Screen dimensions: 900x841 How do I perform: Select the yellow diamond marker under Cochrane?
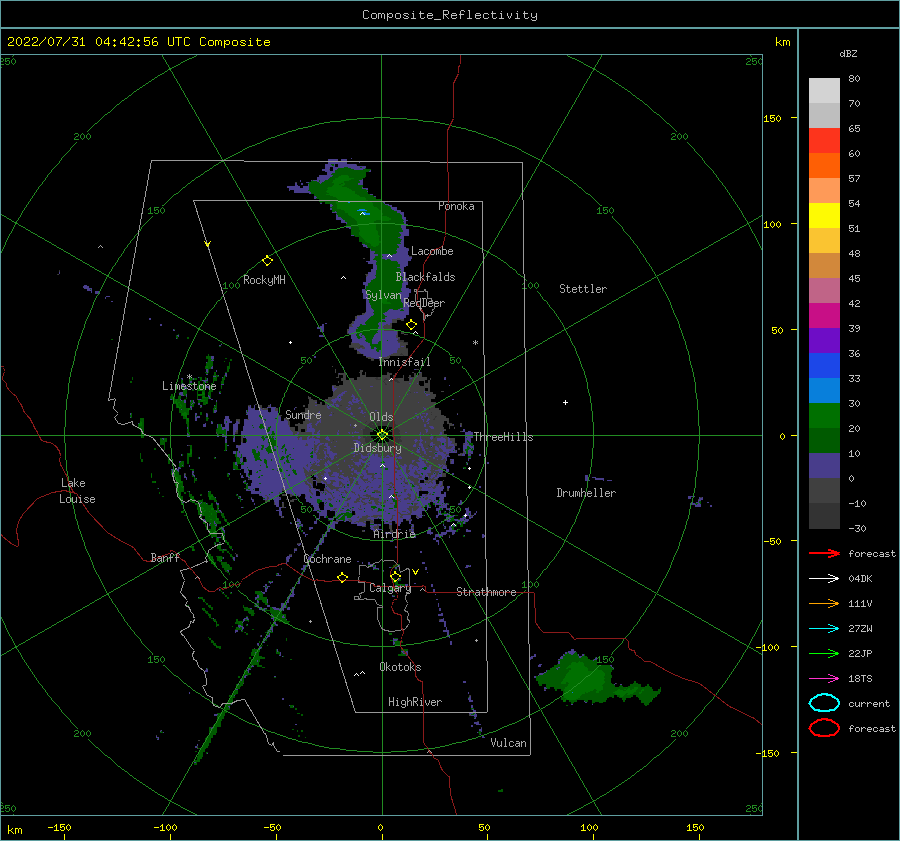(x=342, y=577)
